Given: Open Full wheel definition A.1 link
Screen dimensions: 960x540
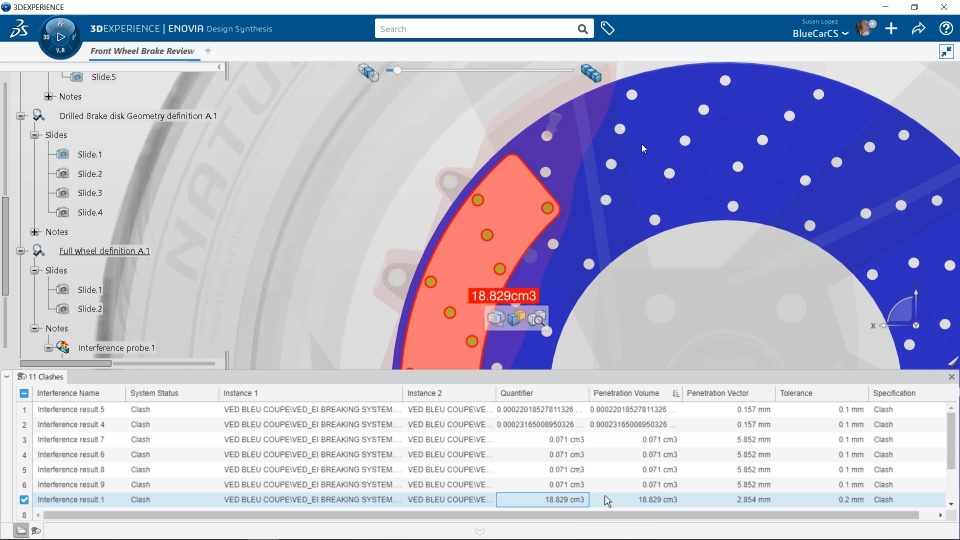Looking at the screenshot, I should (x=104, y=251).
